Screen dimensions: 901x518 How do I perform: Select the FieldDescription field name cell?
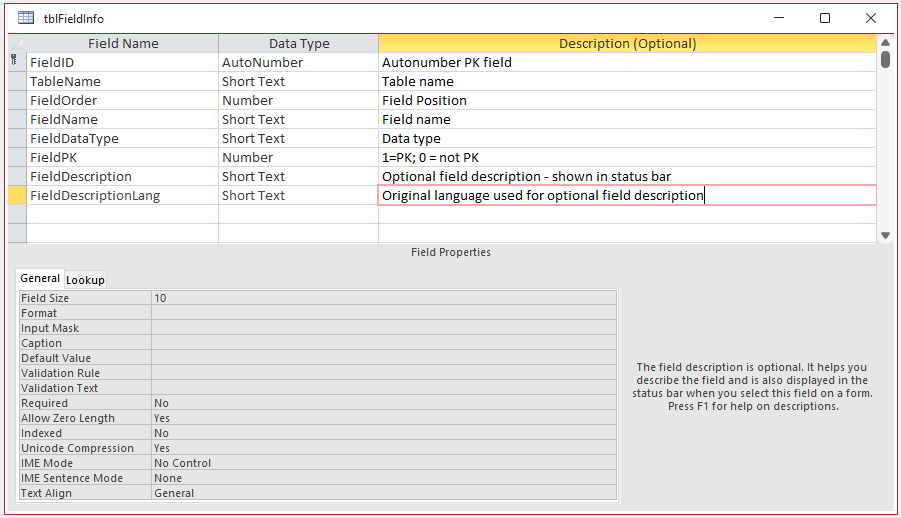[122, 176]
